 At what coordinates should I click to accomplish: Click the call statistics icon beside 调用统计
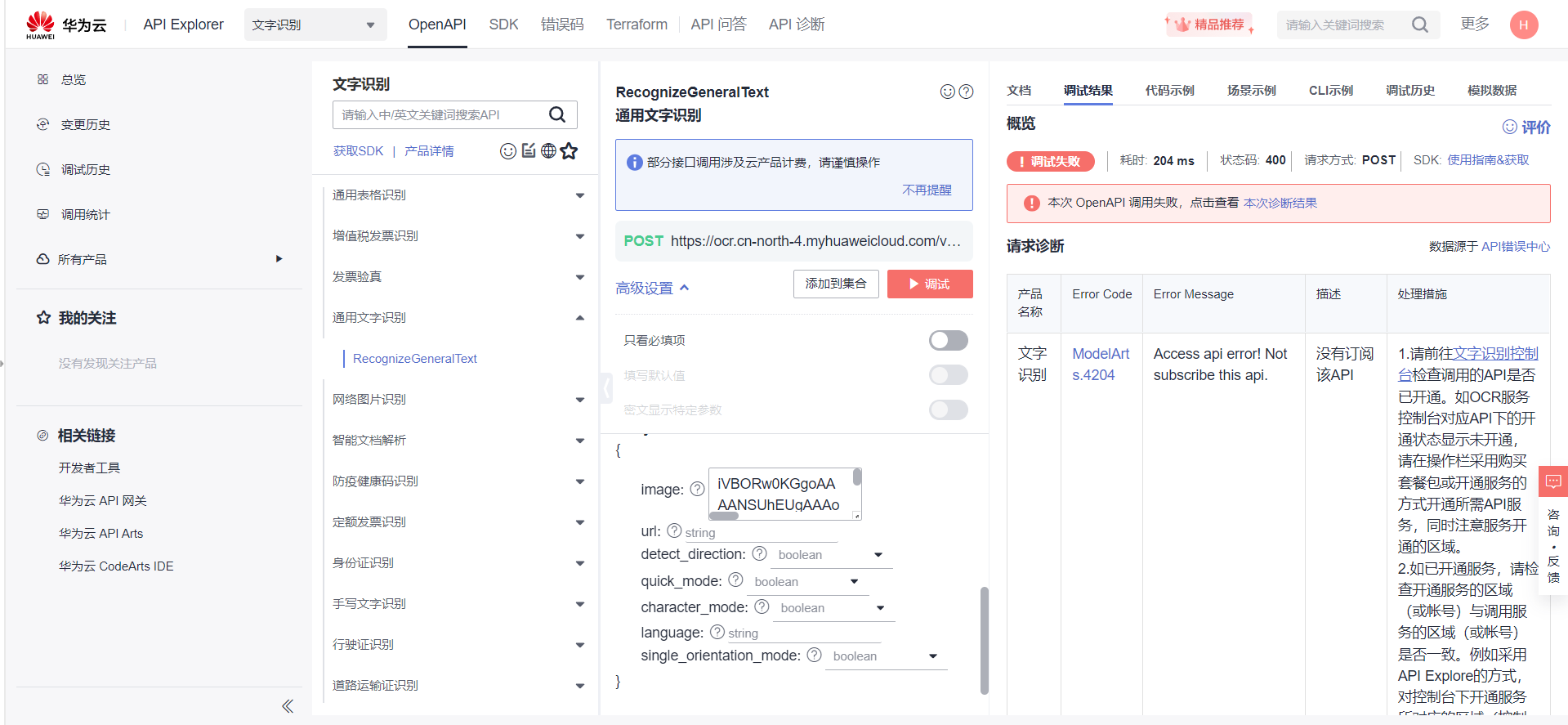coord(42,214)
